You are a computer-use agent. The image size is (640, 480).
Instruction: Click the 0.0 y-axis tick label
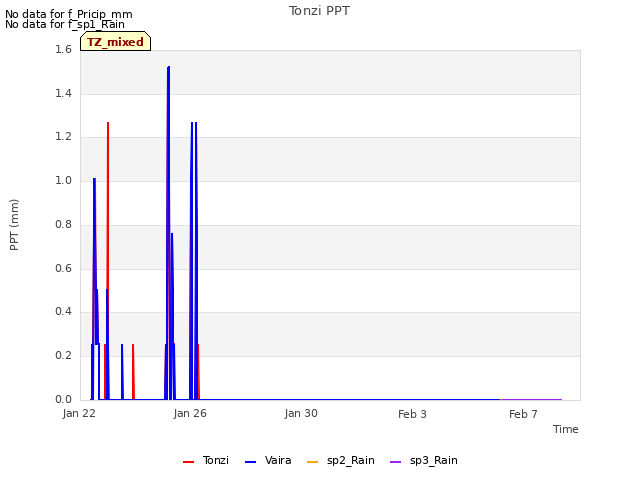pos(63,399)
